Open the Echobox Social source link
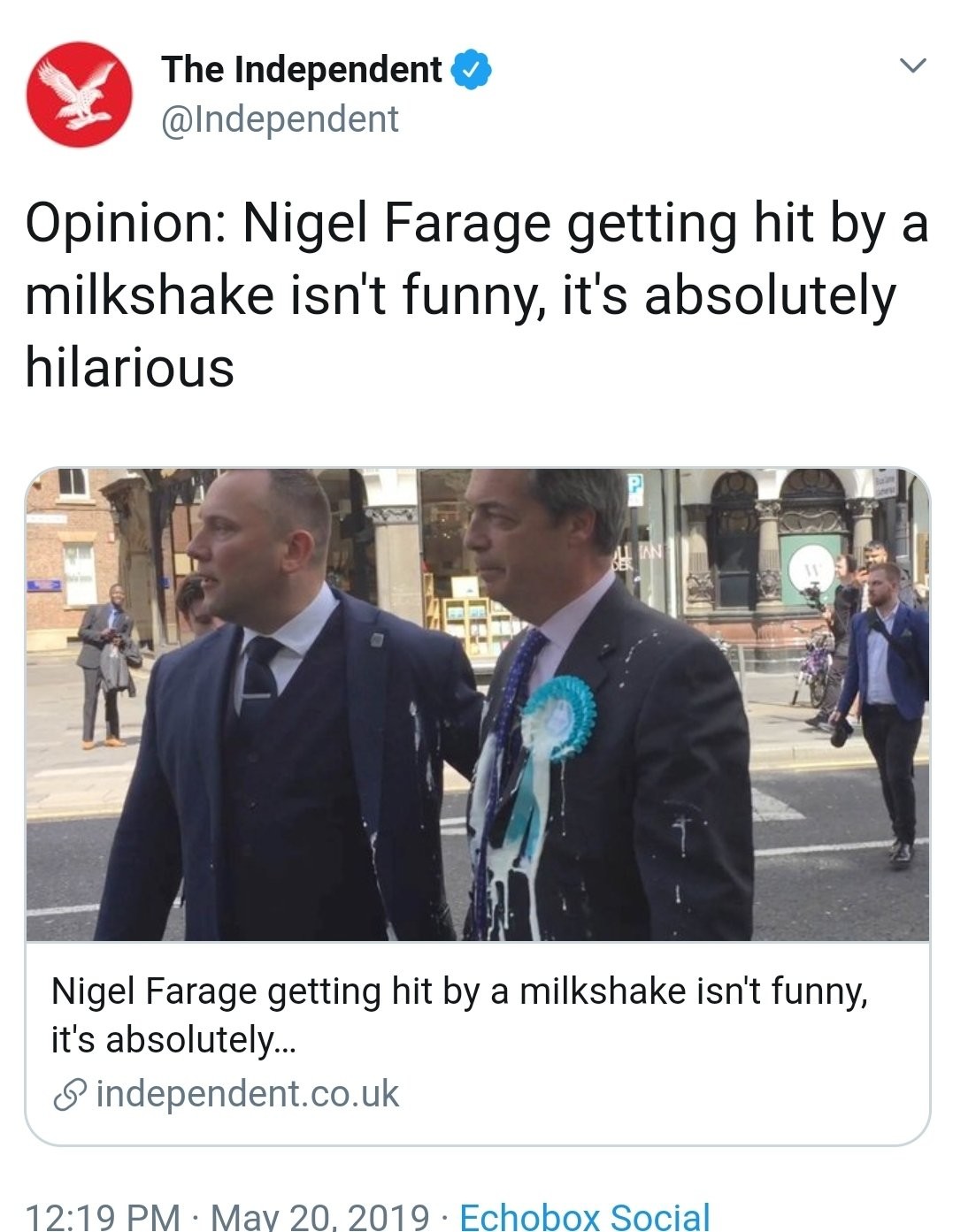The image size is (953, 1232). (x=585, y=1216)
